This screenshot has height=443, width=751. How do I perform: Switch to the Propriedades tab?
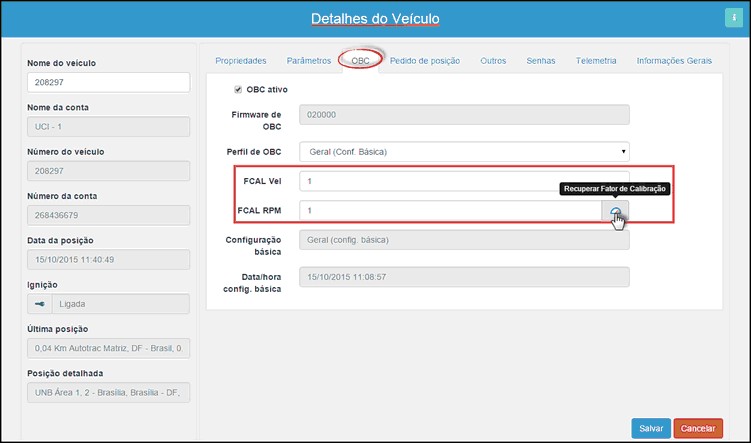[x=240, y=61]
